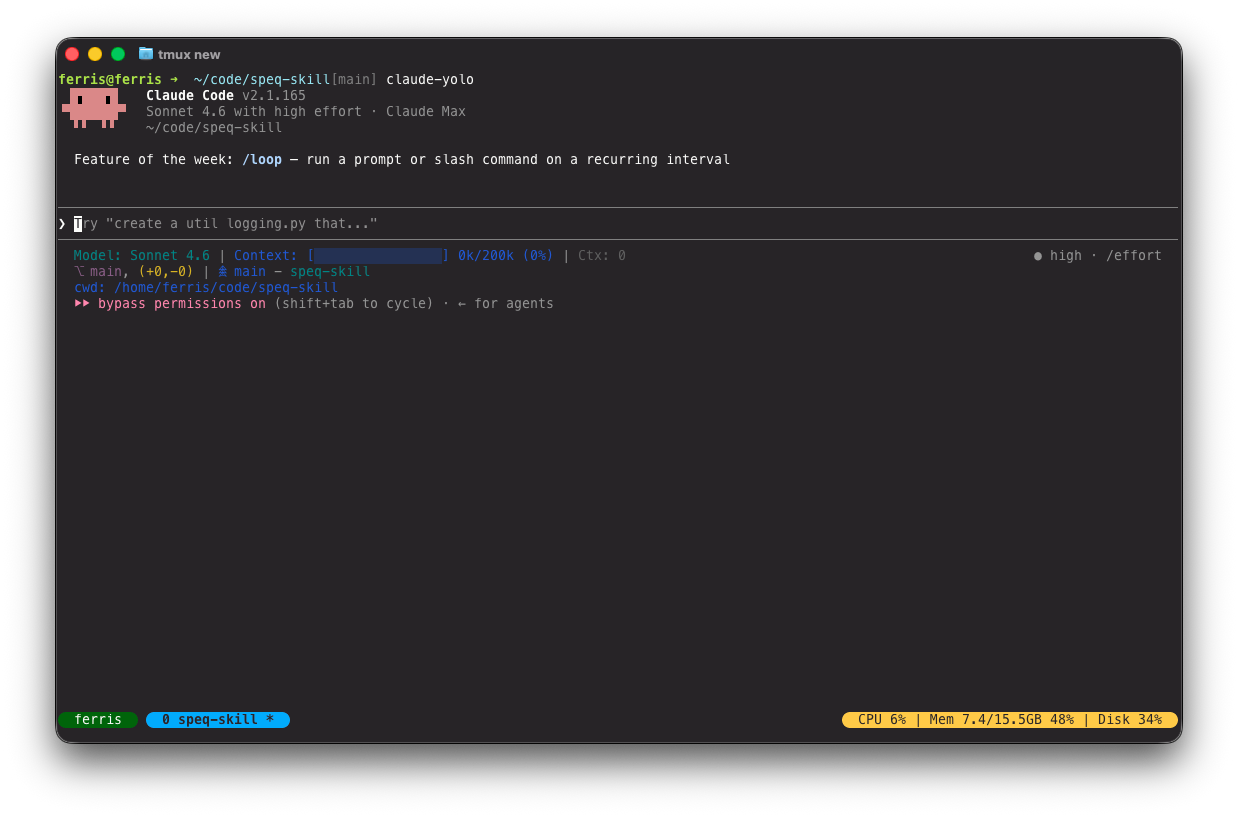
Task: Click the Claude Code v2.1.165 version text
Action: 226,95
